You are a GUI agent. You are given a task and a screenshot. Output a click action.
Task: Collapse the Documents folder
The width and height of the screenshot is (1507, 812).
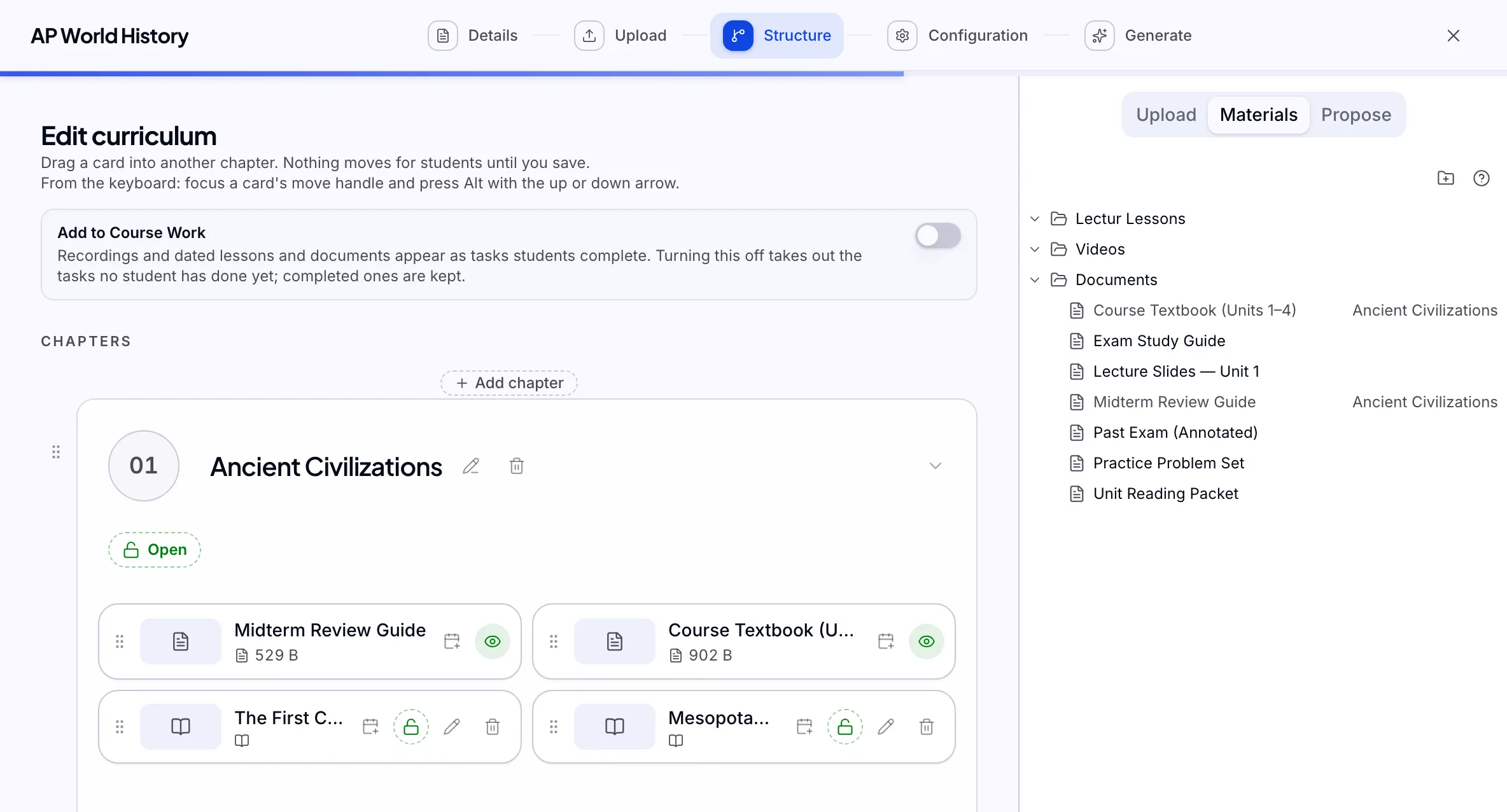(x=1035, y=280)
